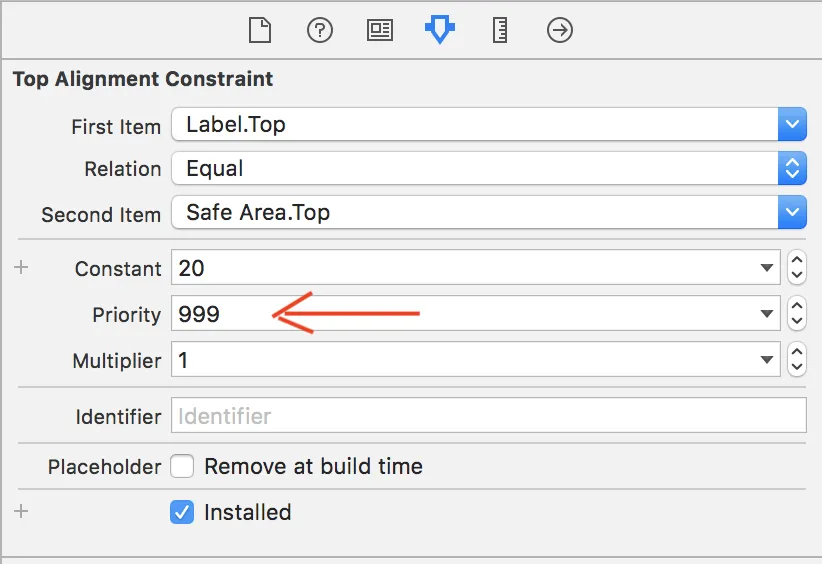822x564 pixels.
Task: Click the plus icon beside Constant
Action: (x=21, y=268)
